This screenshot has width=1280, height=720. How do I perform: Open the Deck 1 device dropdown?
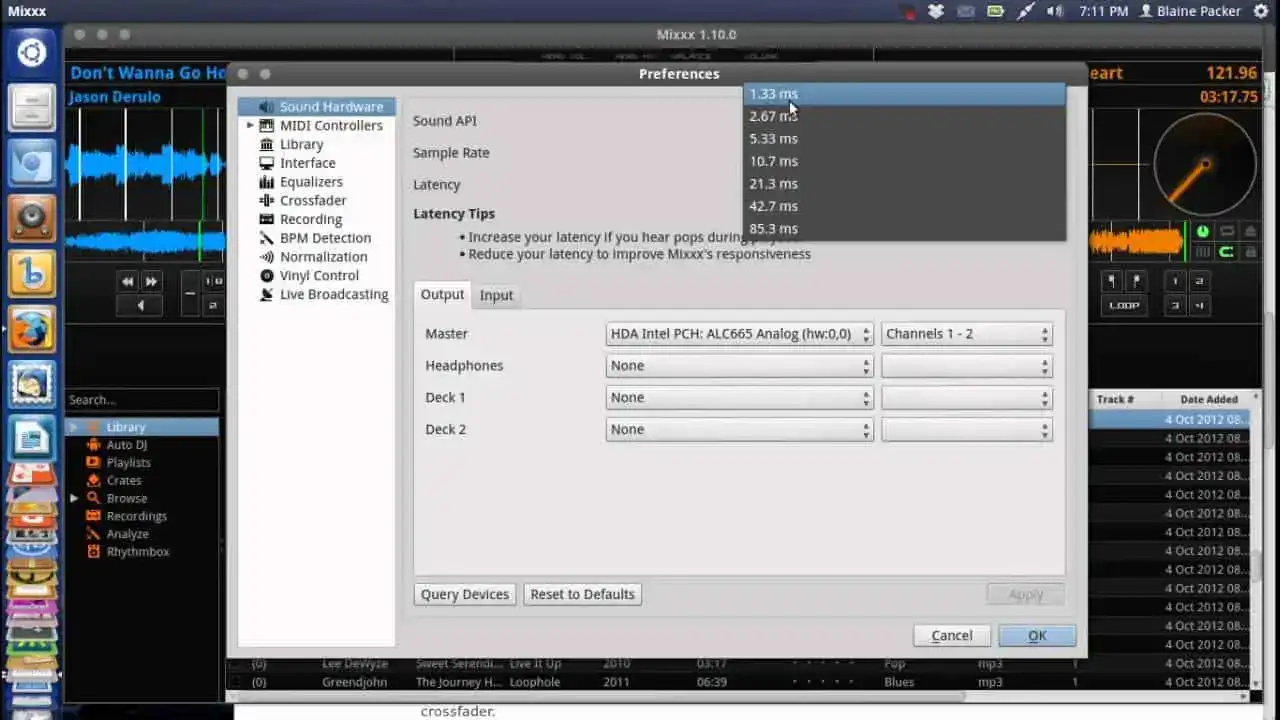pyautogui.click(x=740, y=398)
